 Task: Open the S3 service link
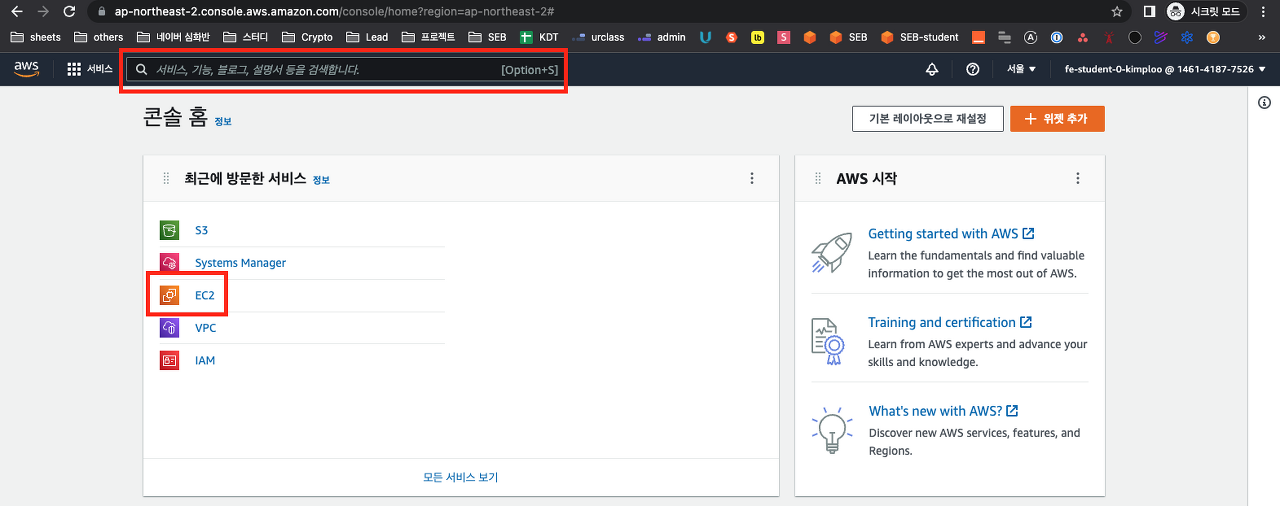(201, 230)
